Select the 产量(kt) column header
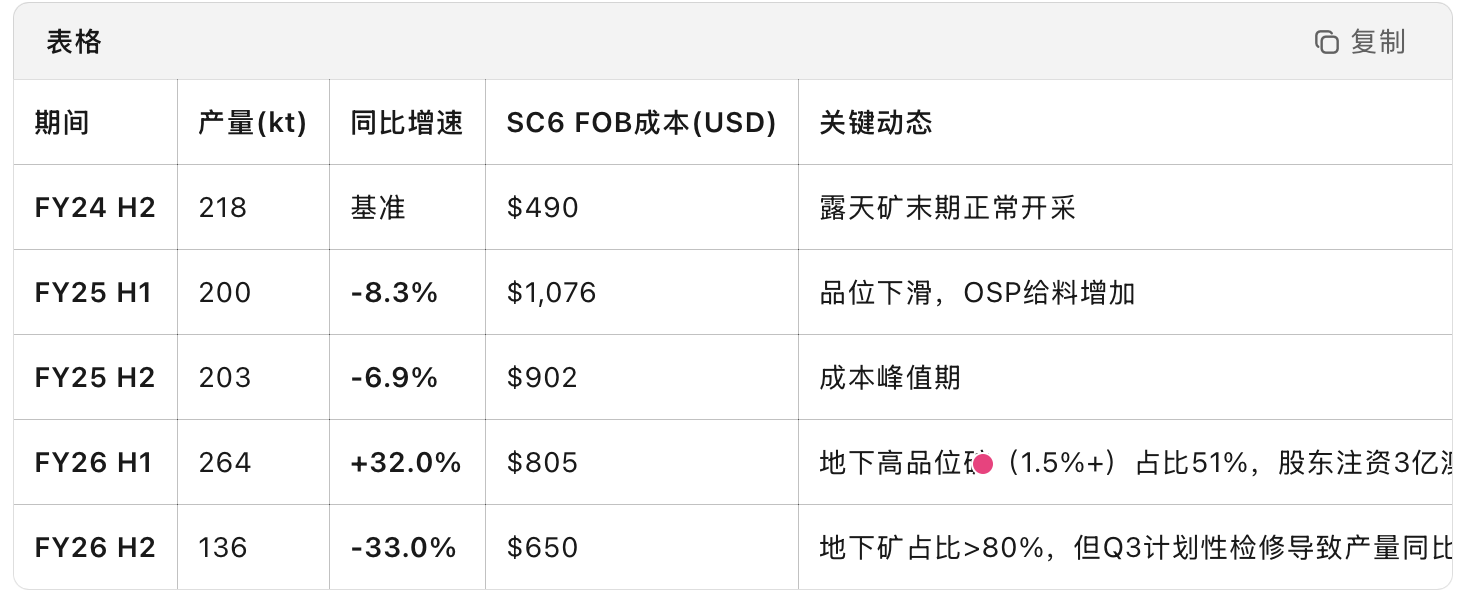Image resolution: width=1474 pixels, height=616 pixels. tap(252, 122)
